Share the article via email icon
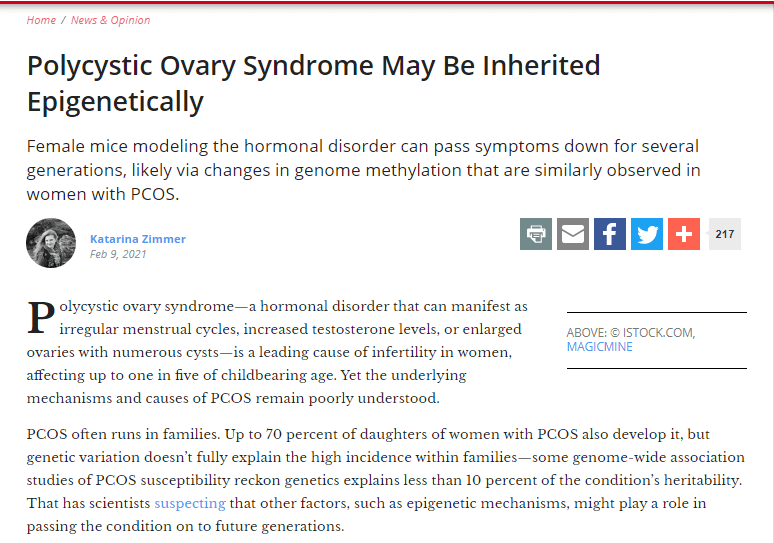Image resolution: width=774 pixels, height=543 pixels. click(573, 234)
